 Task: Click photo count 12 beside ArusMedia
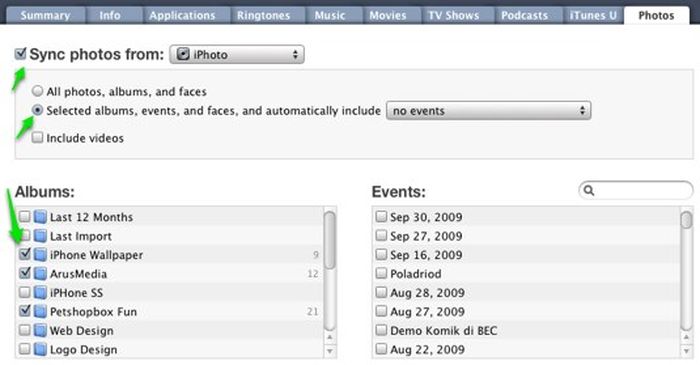tap(313, 274)
